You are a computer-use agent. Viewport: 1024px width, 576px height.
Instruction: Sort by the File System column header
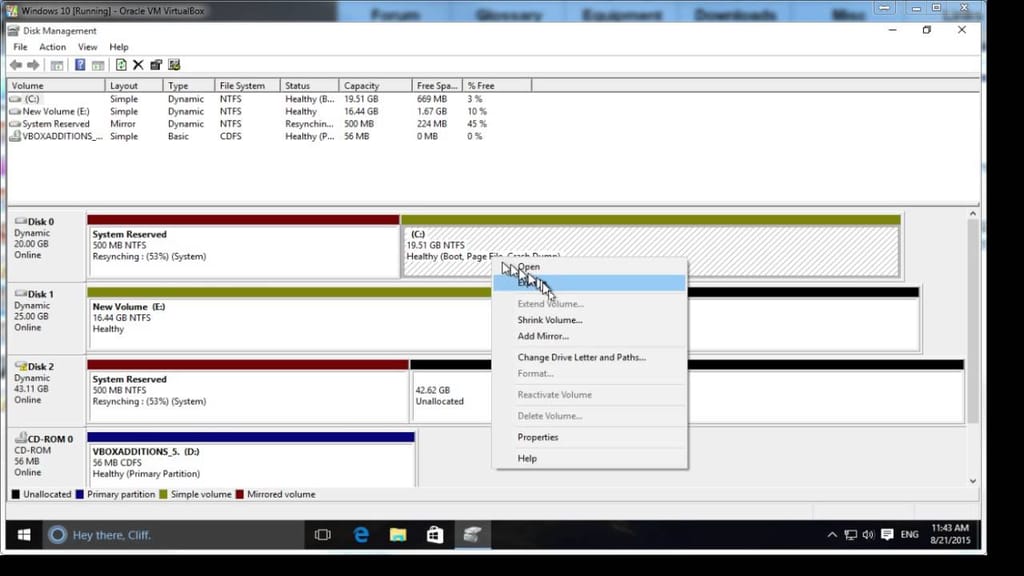[248, 86]
